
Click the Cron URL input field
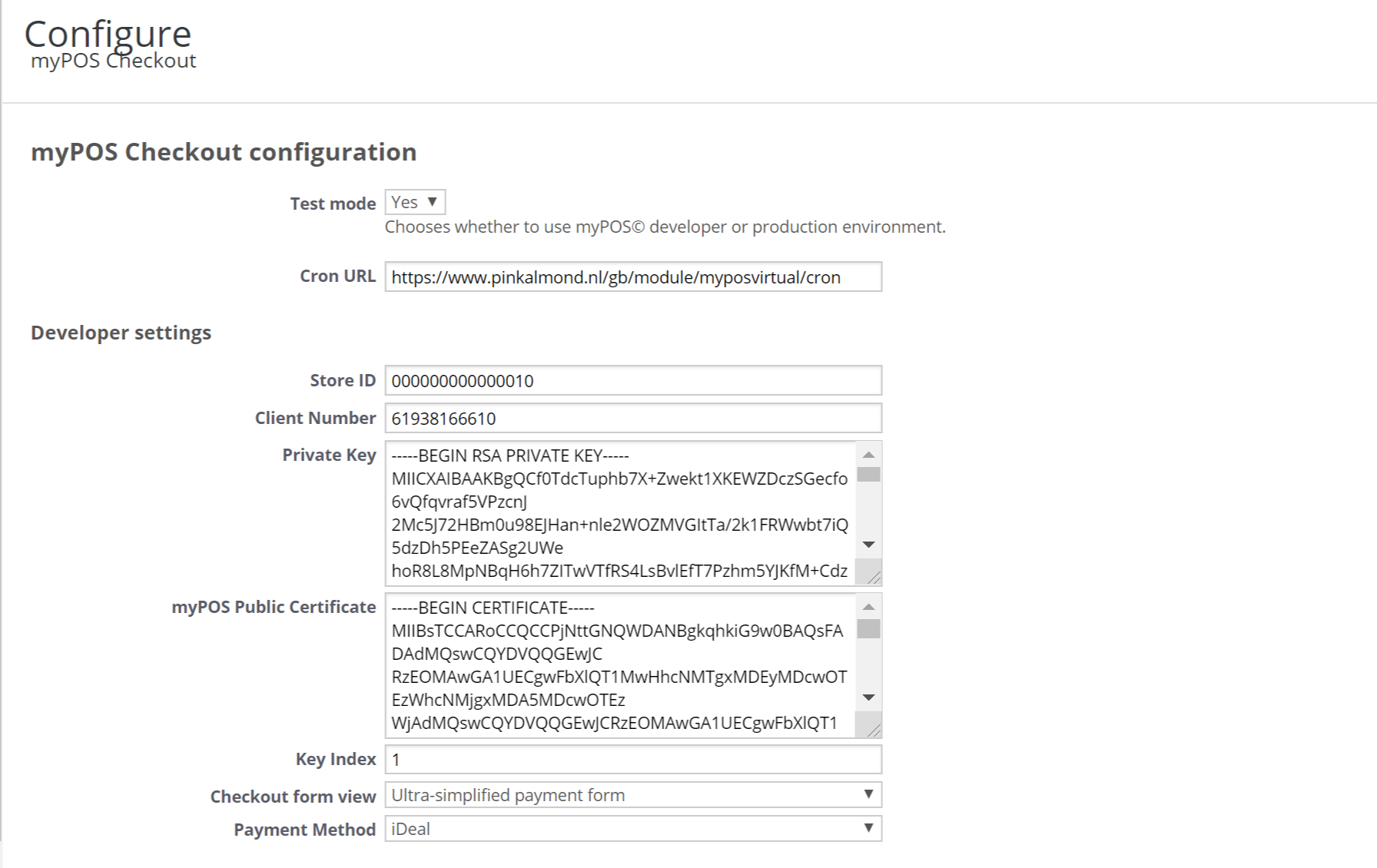click(x=633, y=277)
